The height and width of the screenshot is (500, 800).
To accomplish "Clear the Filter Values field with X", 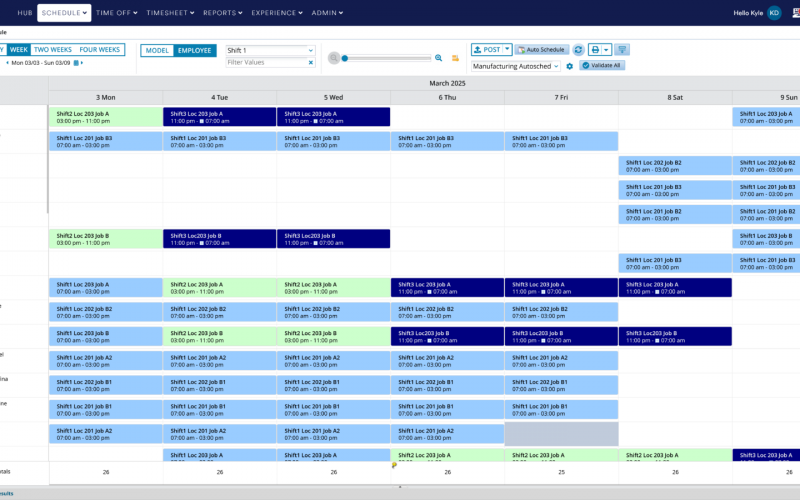I will [x=311, y=62].
